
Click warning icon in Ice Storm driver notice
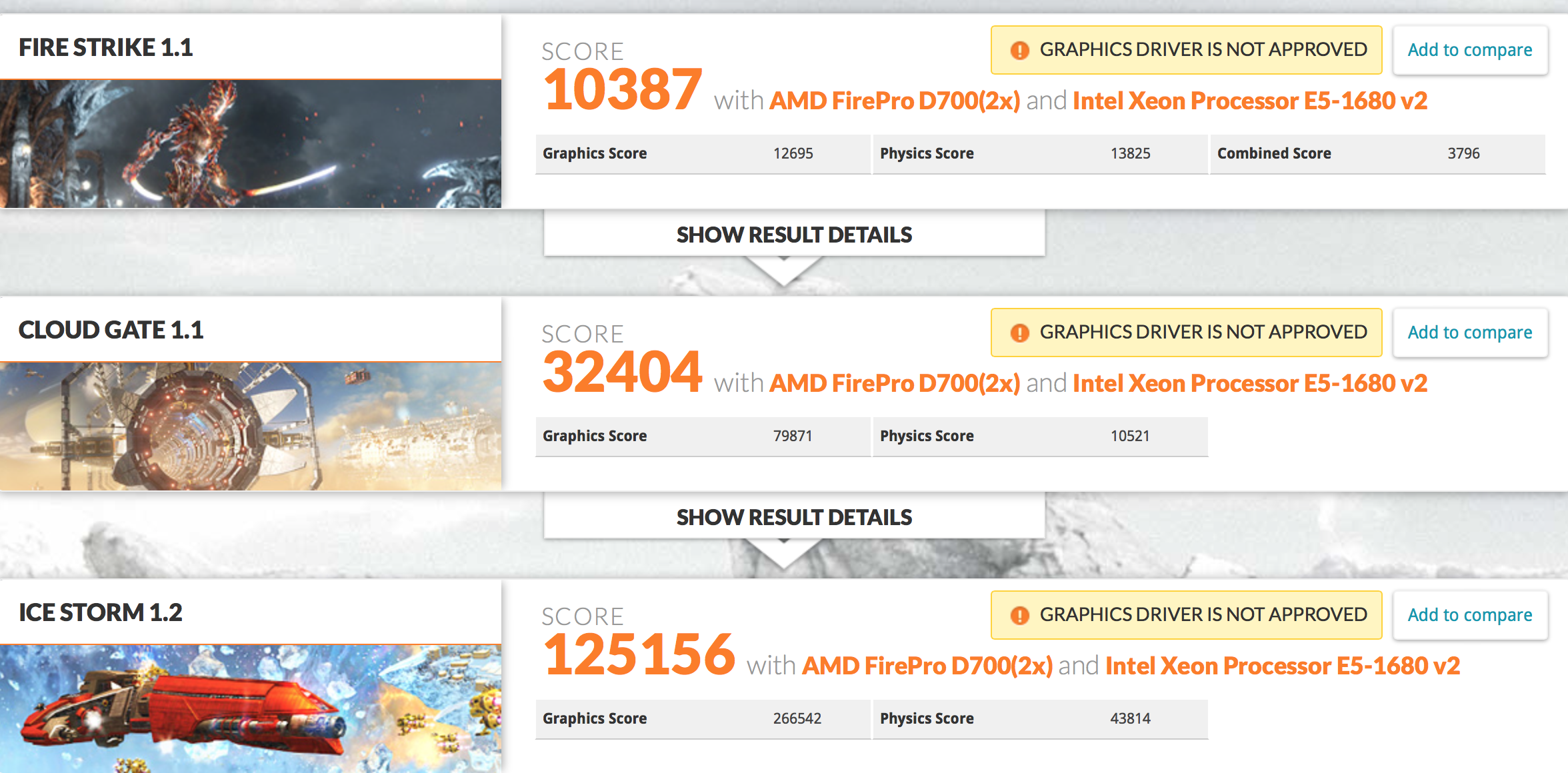point(1019,615)
